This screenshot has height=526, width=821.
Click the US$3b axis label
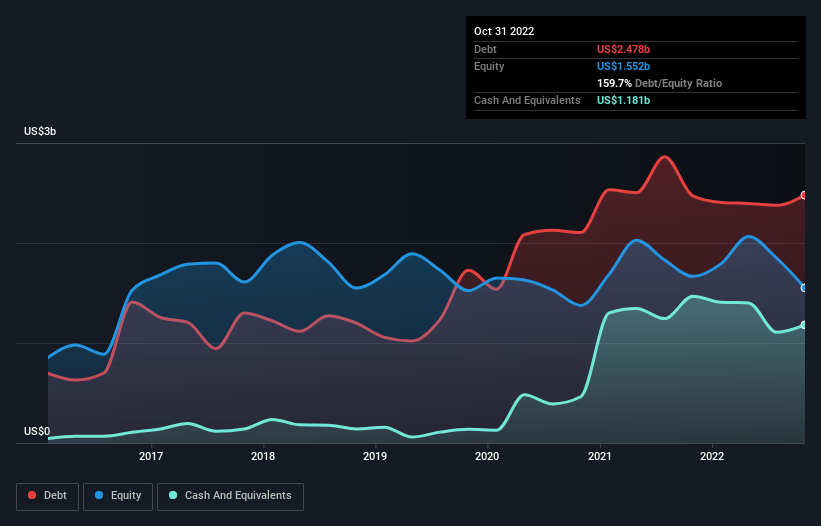click(x=40, y=131)
